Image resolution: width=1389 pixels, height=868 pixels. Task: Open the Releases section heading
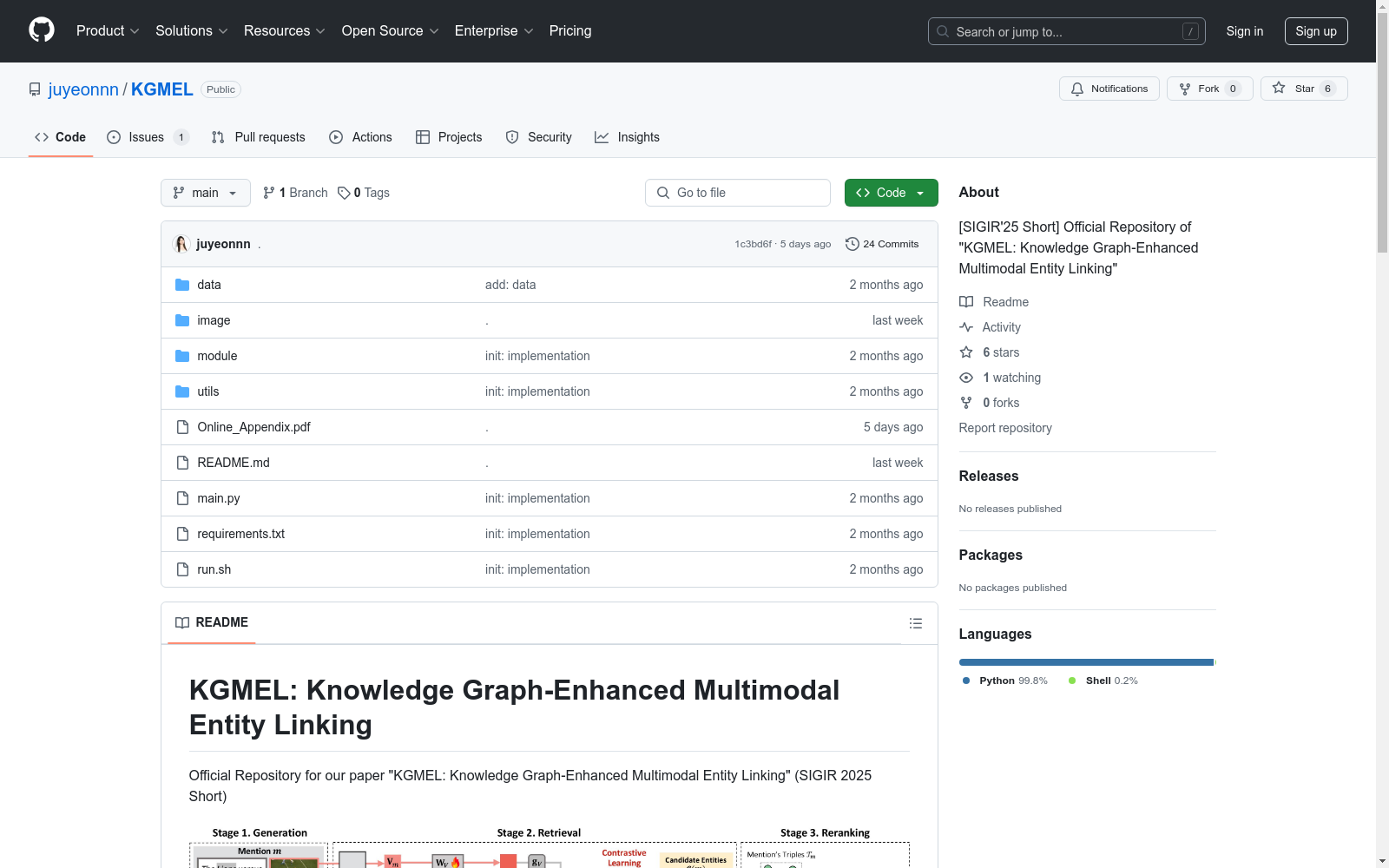(989, 476)
